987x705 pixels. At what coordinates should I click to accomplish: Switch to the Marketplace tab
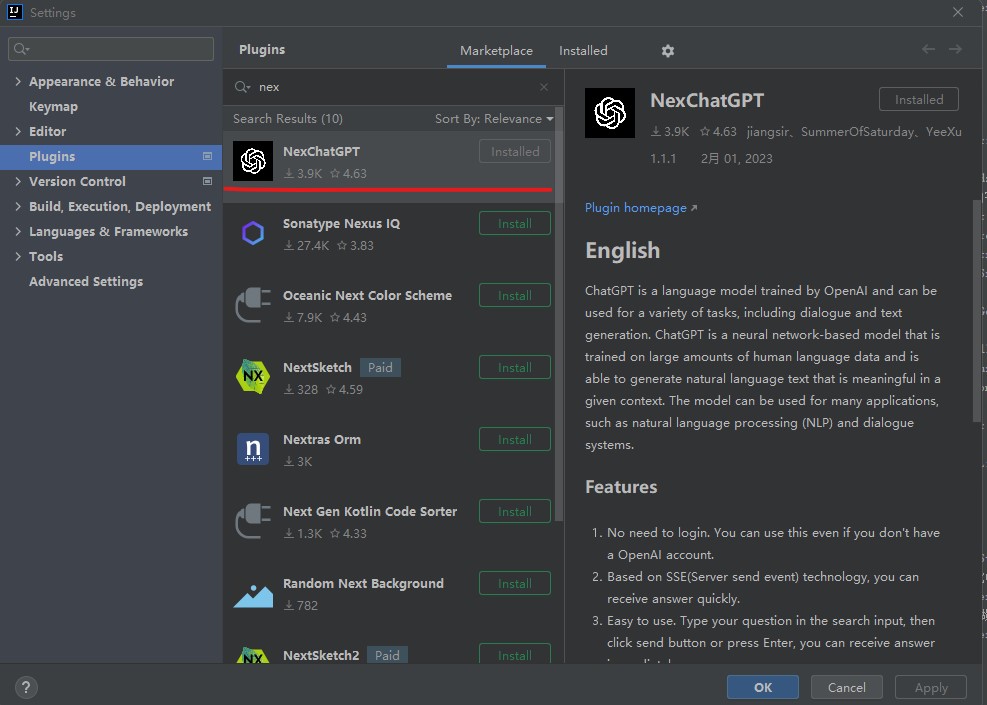[x=496, y=51]
